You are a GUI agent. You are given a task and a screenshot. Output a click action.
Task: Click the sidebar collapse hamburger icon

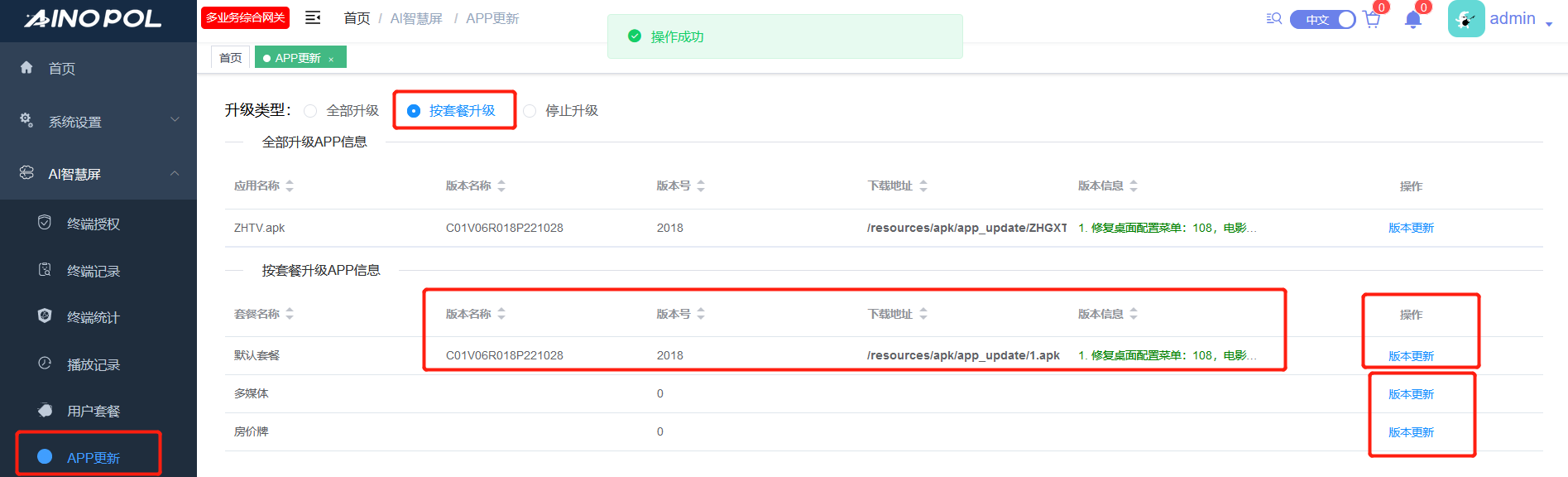coord(313,18)
